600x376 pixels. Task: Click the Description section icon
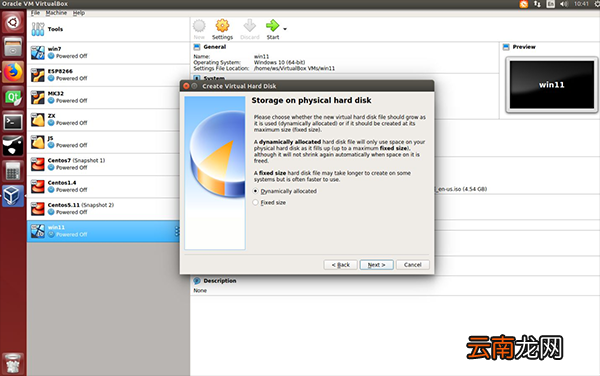(197, 281)
